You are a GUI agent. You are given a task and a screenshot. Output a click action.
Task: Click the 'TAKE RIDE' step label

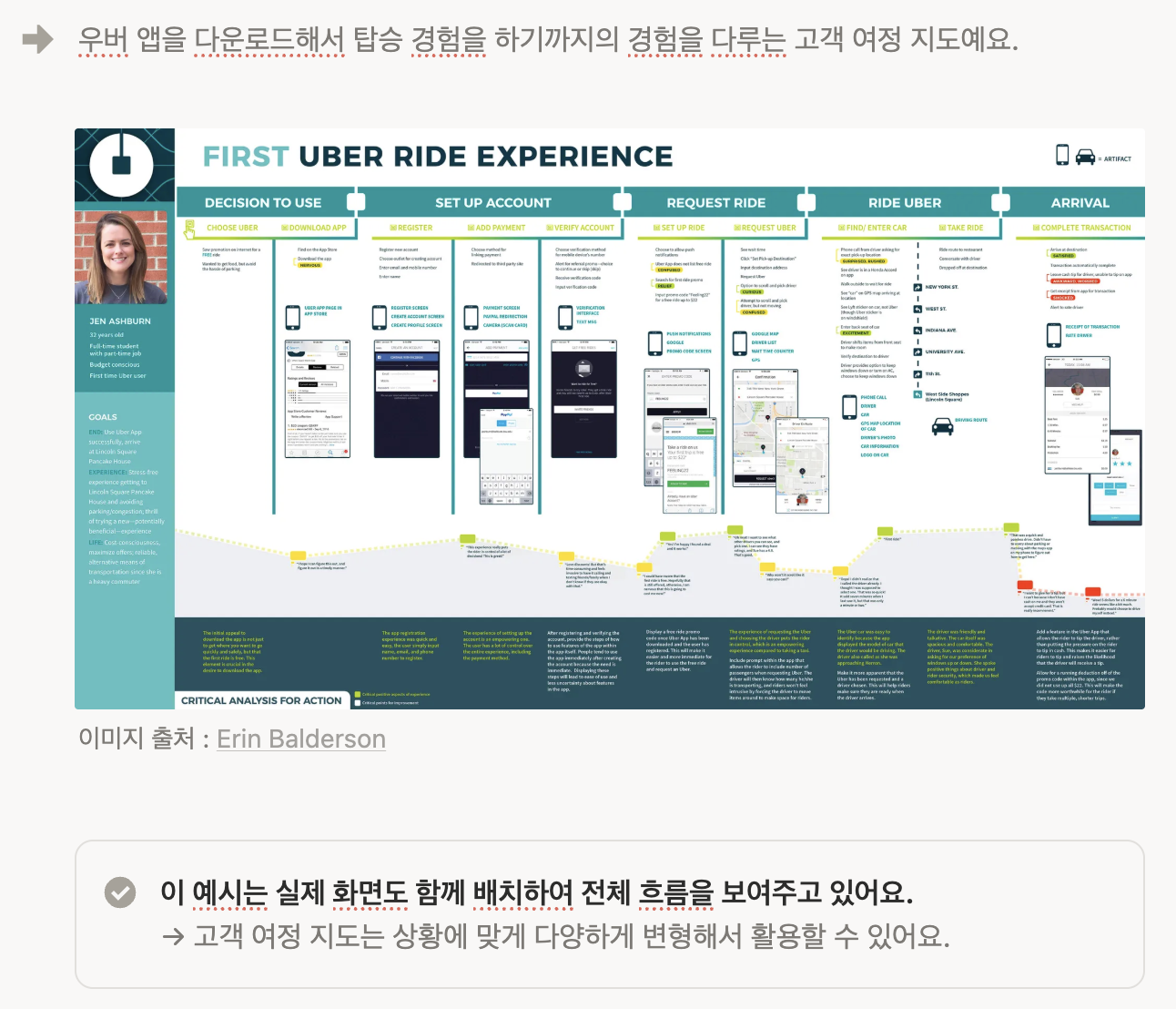pyautogui.click(x=965, y=228)
